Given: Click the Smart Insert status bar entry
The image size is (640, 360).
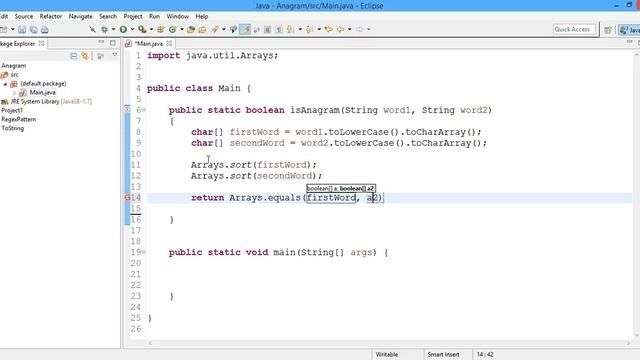Looking at the screenshot, I should tap(443, 354).
